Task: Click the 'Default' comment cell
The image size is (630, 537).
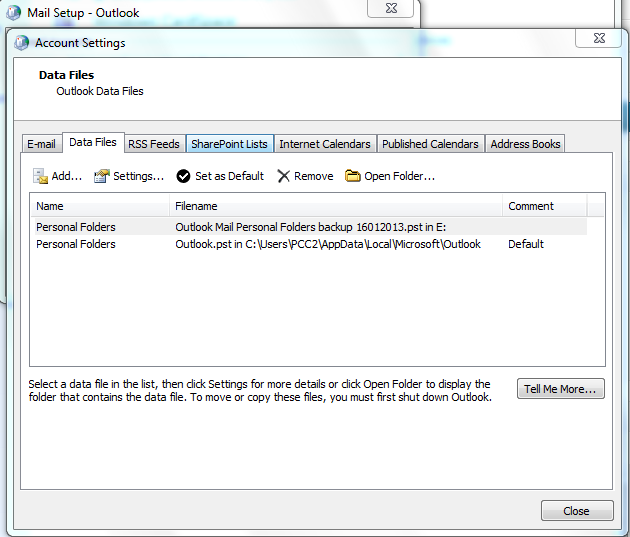Action: 526,244
